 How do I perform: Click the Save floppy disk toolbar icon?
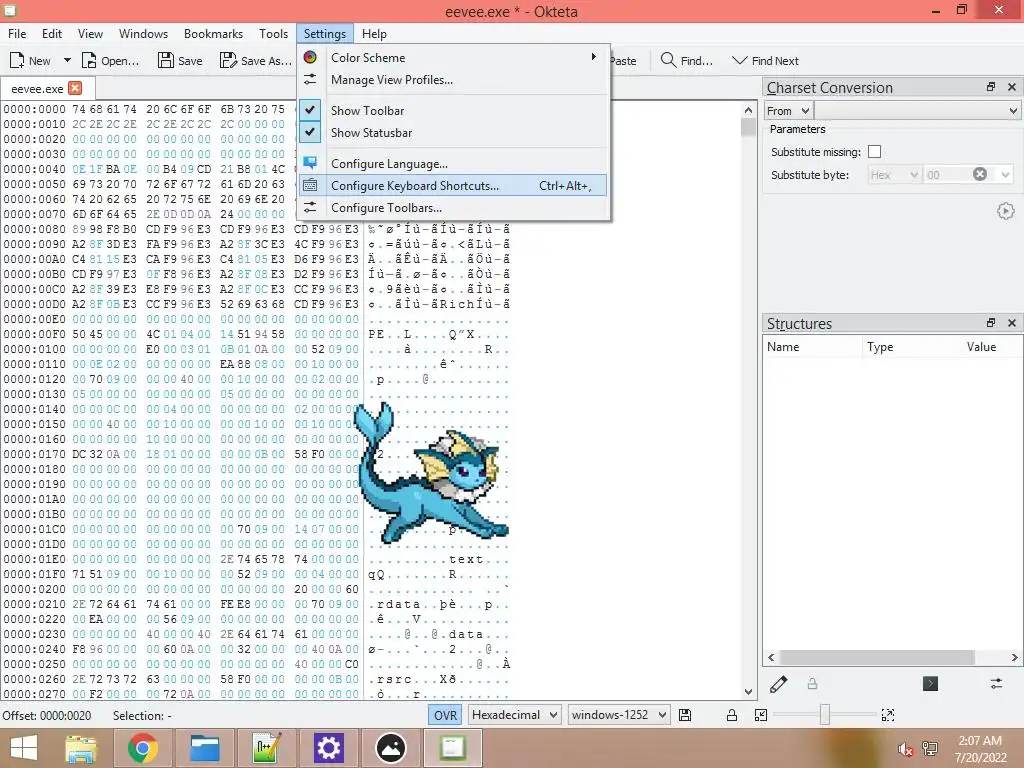pos(166,61)
